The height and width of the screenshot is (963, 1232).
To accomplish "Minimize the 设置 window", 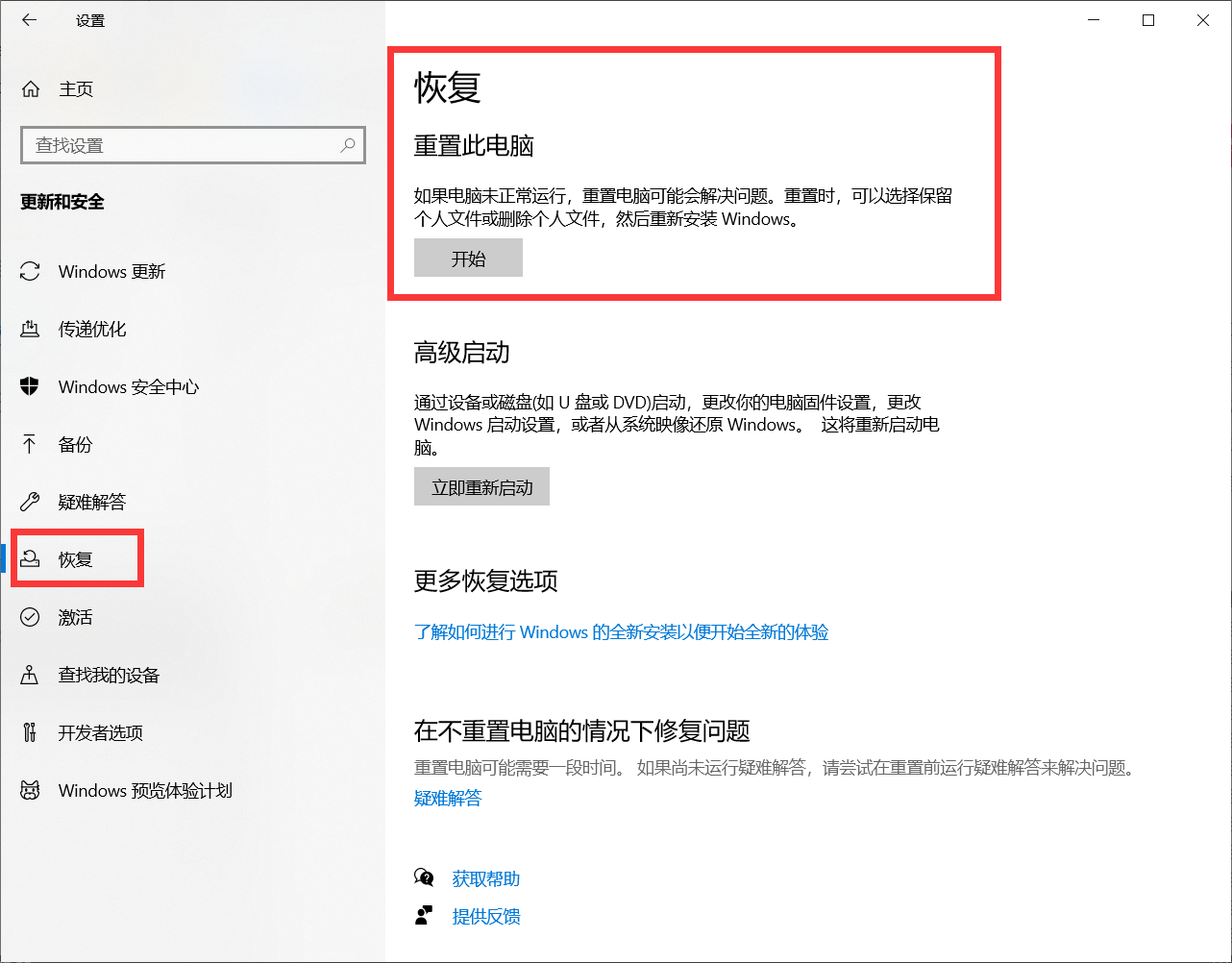I will [x=1094, y=20].
